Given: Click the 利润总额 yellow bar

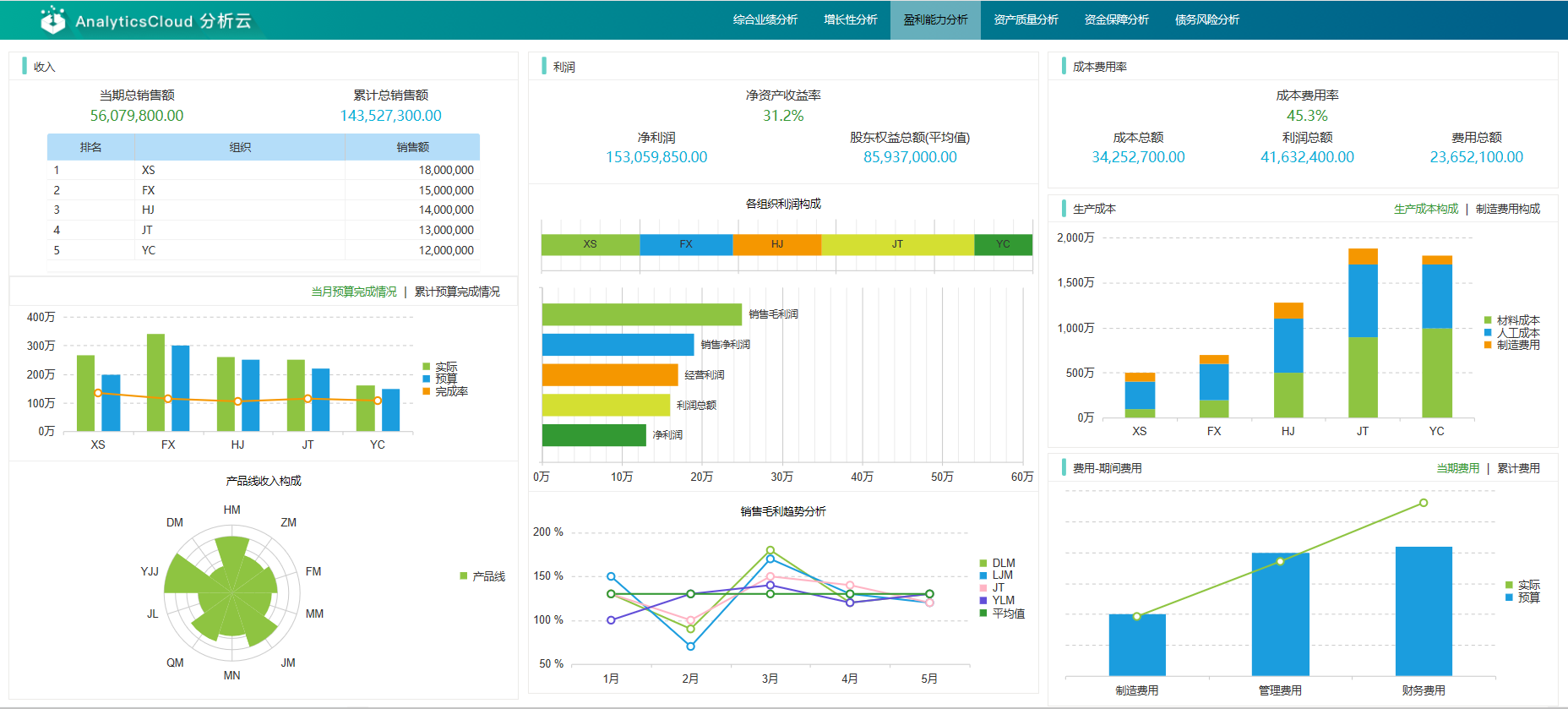Looking at the screenshot, I should pos(606,405).
